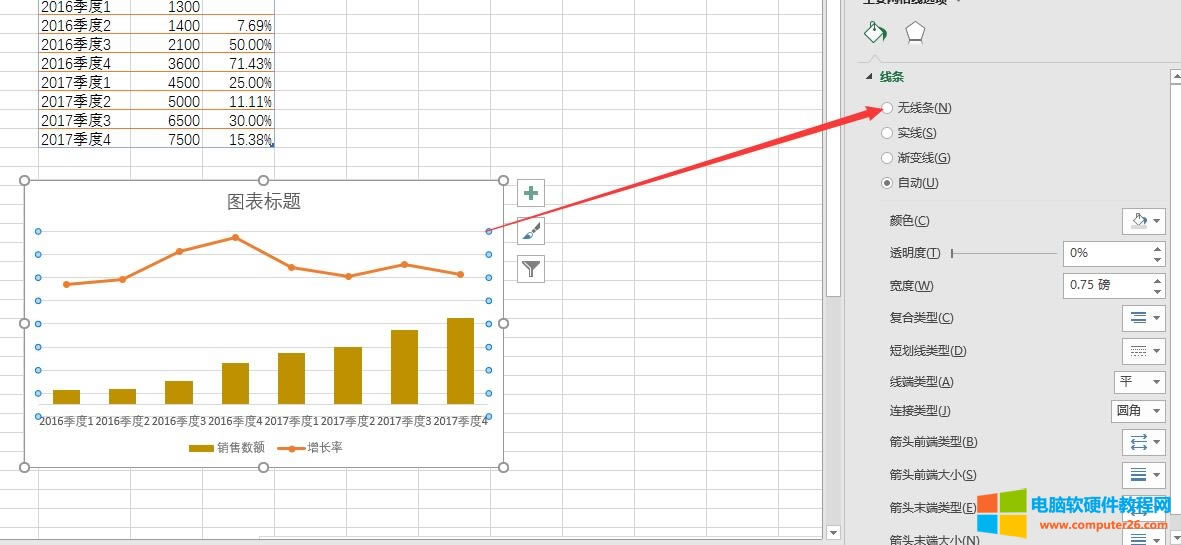1181x545 pixels.
Task: Click the 2016季度3 axis label in chart
Action: tap(179, 422)
